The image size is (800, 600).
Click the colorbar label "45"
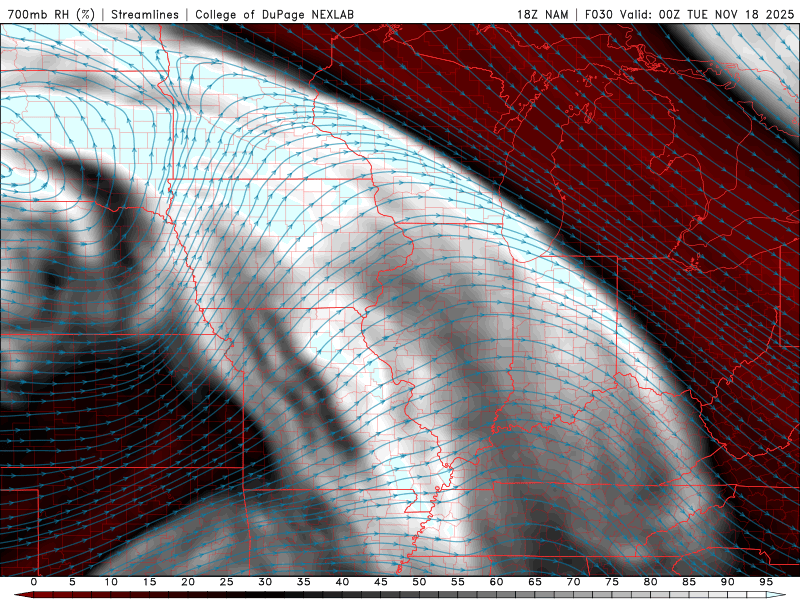coord(381,582)
